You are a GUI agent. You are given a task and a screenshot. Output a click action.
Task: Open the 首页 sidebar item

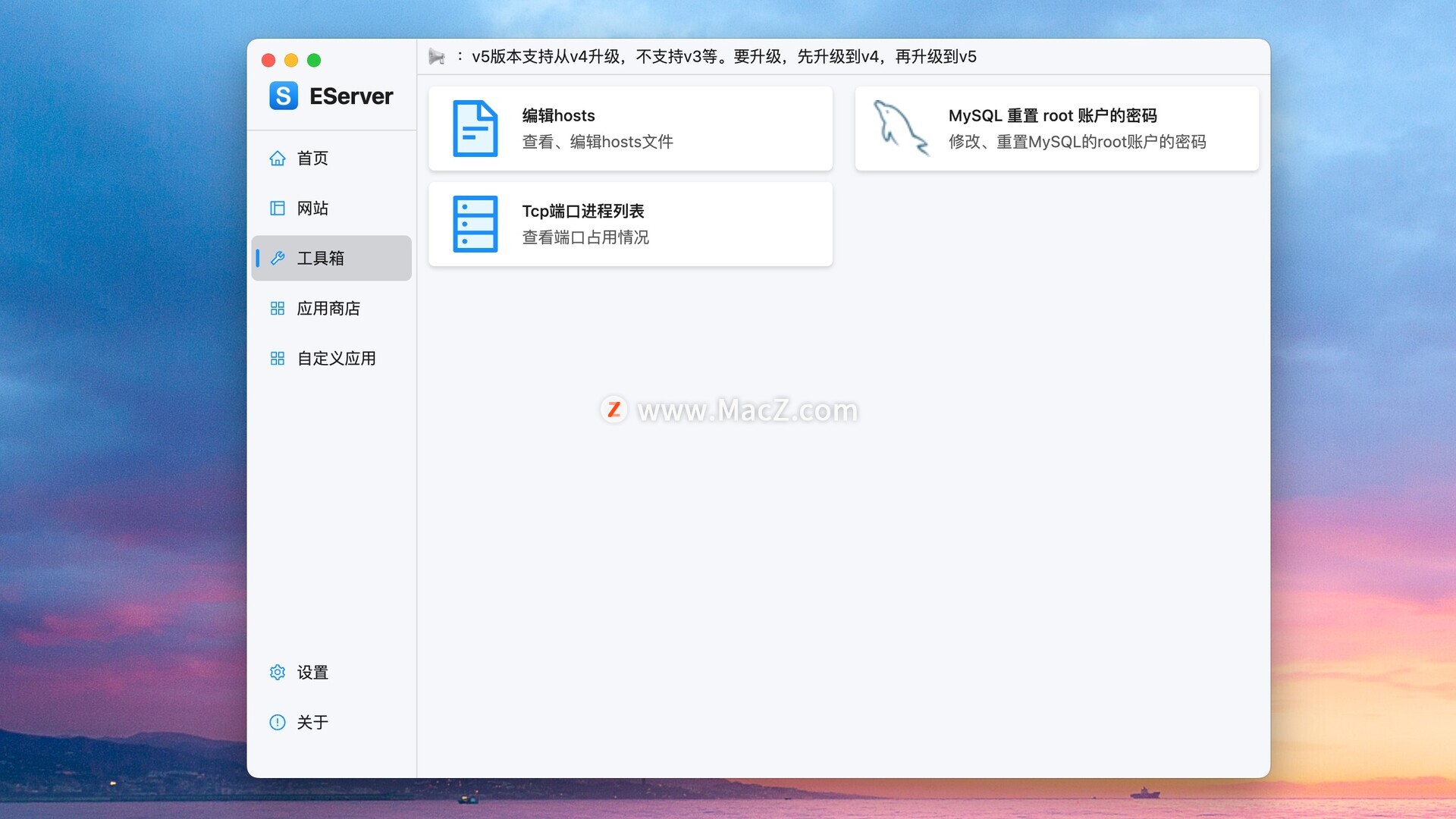pyautogui.click(x=312, y=158)
